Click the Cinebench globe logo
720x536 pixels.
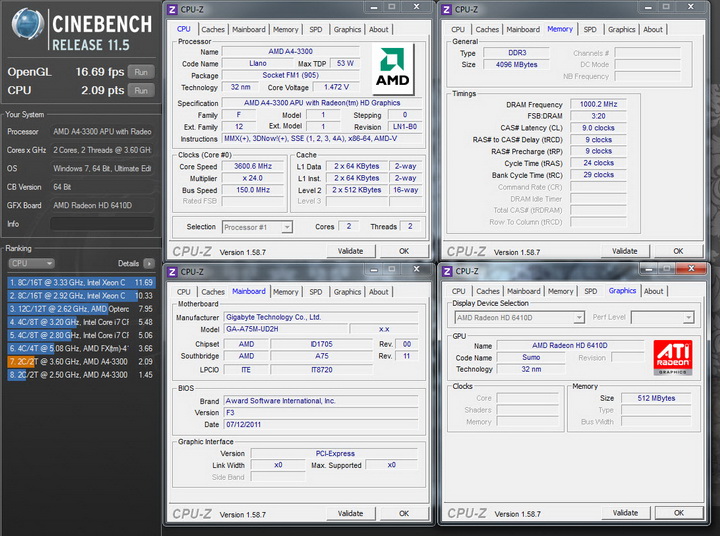coord(27,23)
